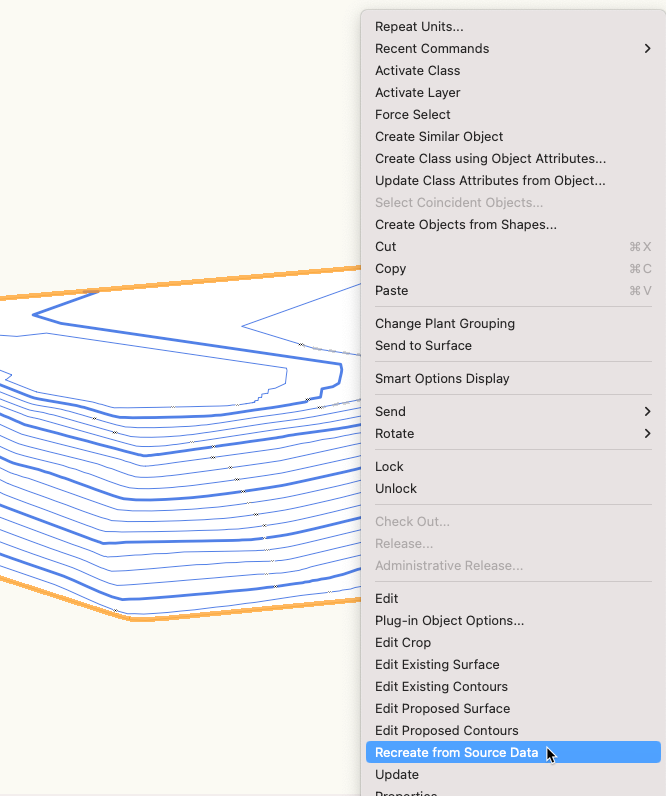Select Activate Layer option
Screen dimensions: 666x796
[417, 93]
